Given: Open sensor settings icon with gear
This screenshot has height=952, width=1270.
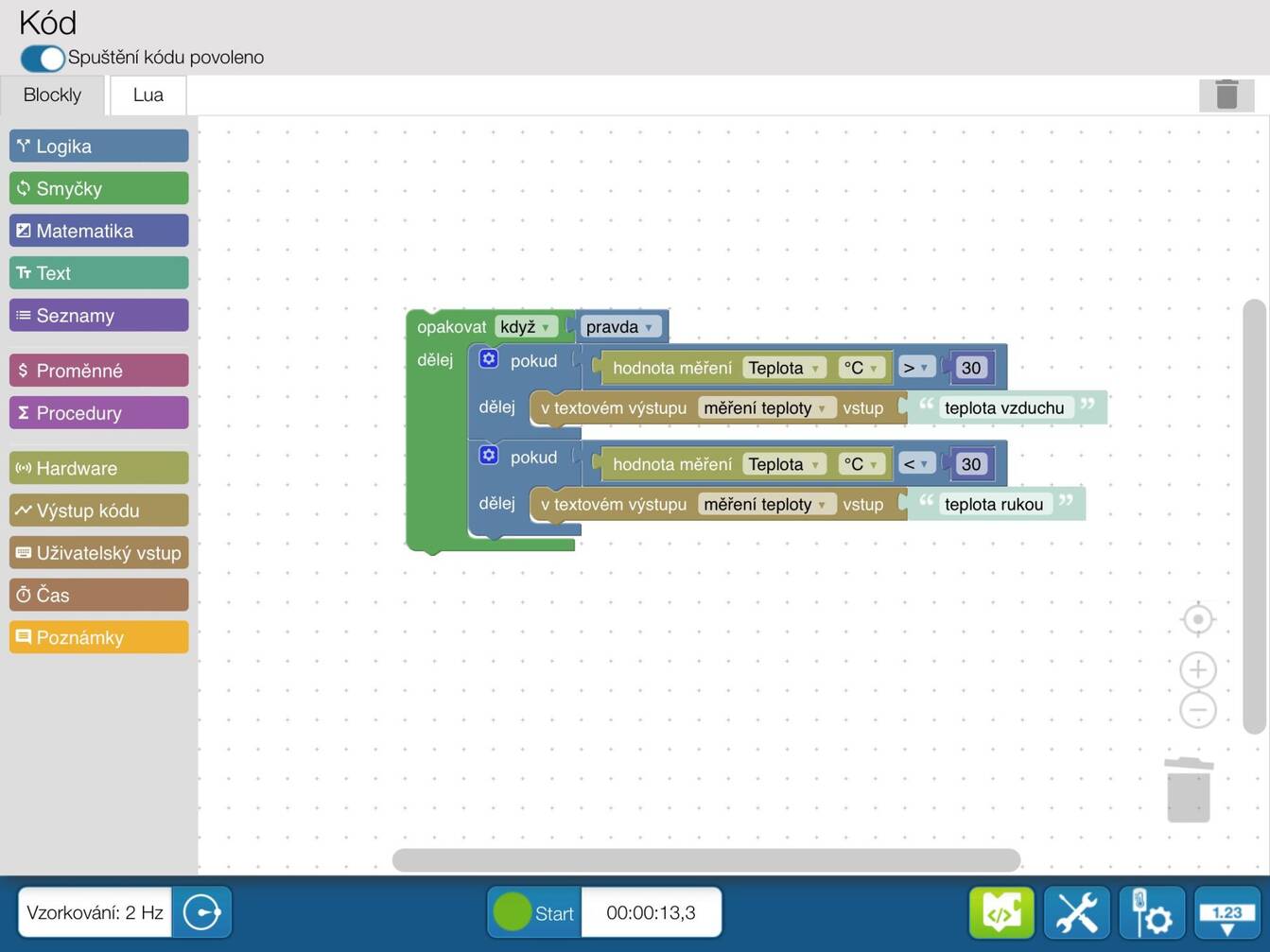Looking at the screenshot, I should click(x=1152, y=912).
